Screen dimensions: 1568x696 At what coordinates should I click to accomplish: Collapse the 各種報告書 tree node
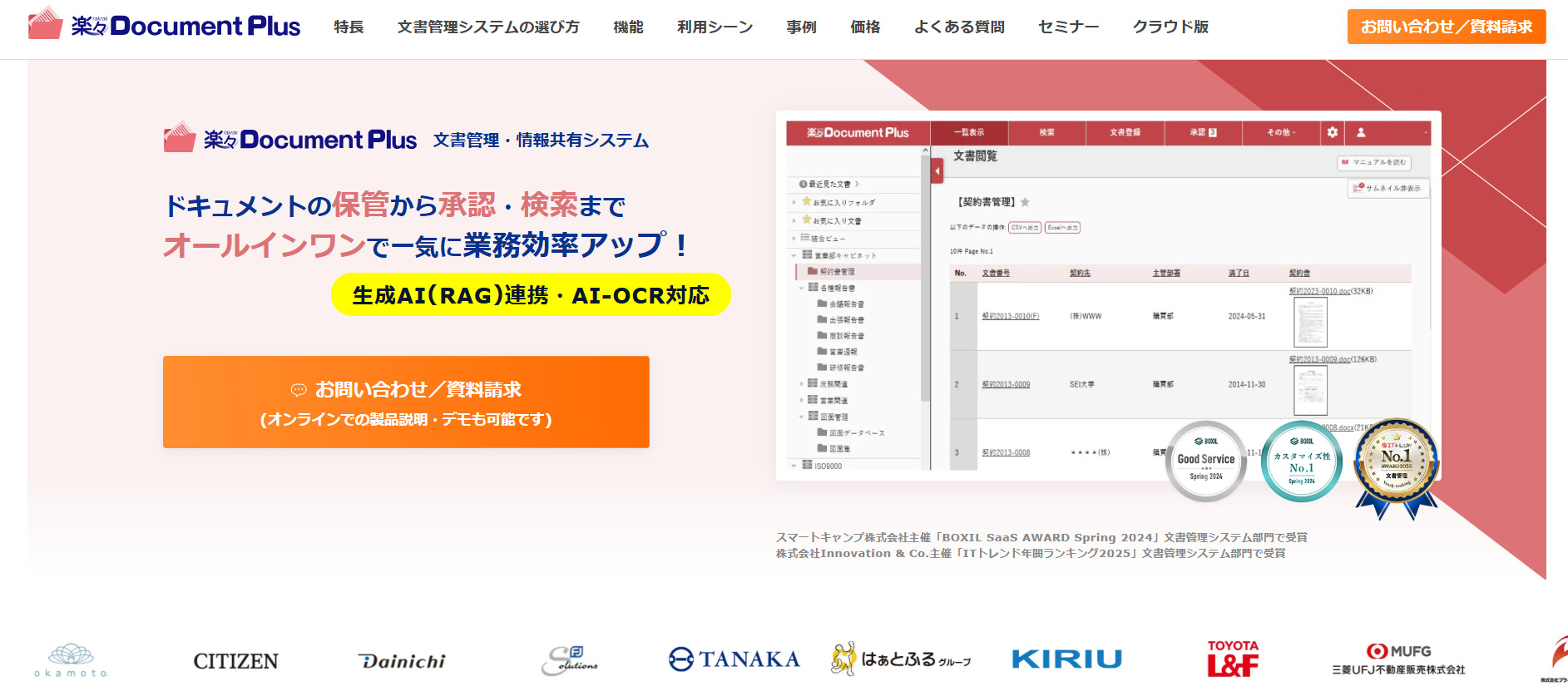point(802,288)
